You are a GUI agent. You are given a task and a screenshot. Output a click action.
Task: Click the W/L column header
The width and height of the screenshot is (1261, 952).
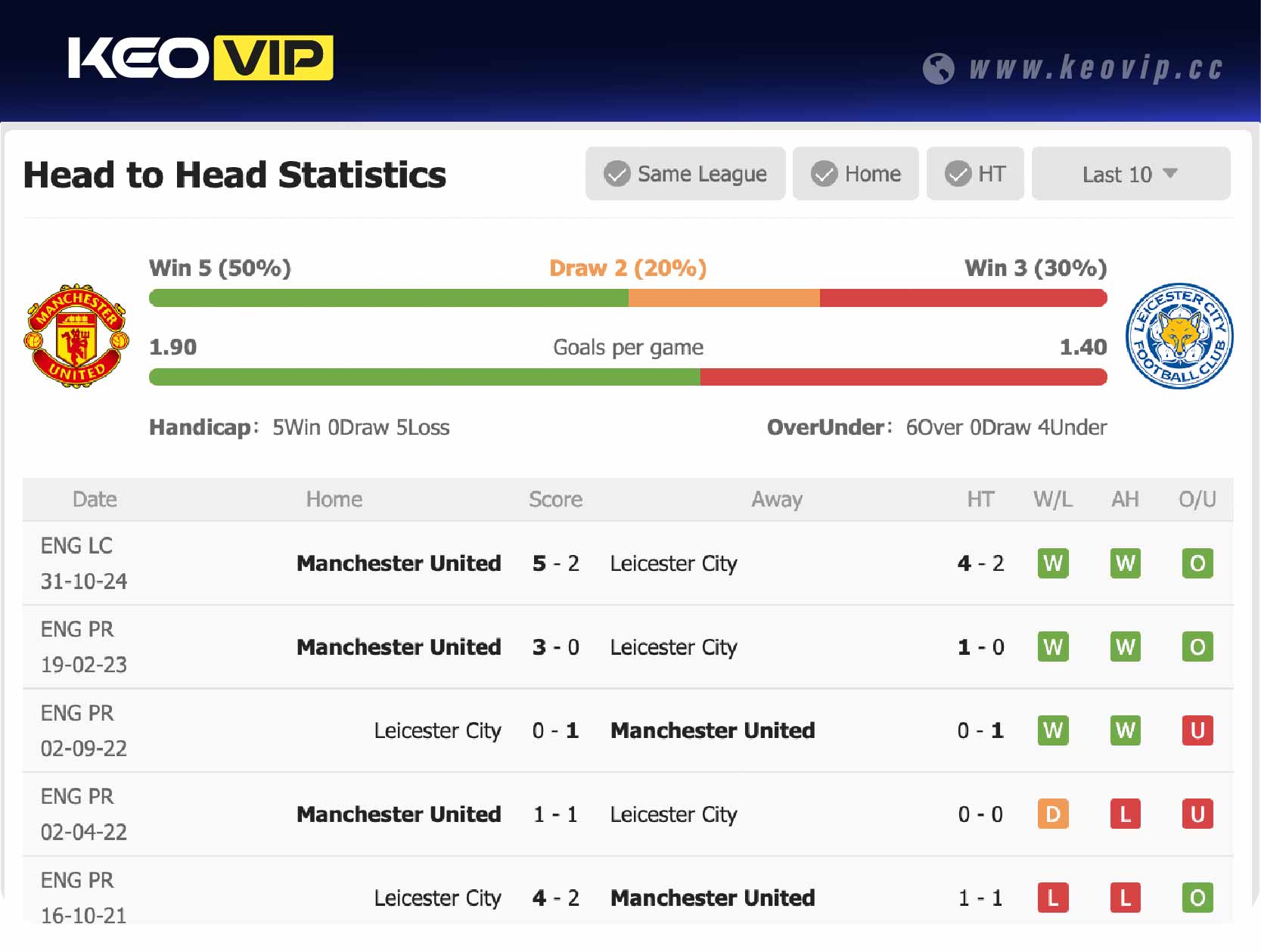point(1052,499)
